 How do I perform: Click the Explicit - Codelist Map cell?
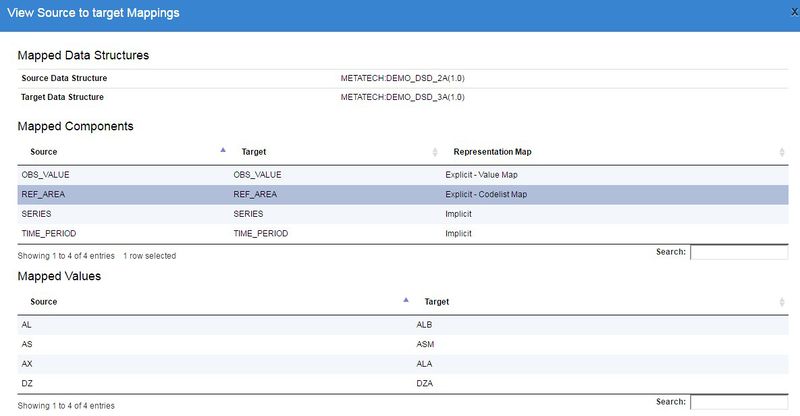[x=486, y=194]
